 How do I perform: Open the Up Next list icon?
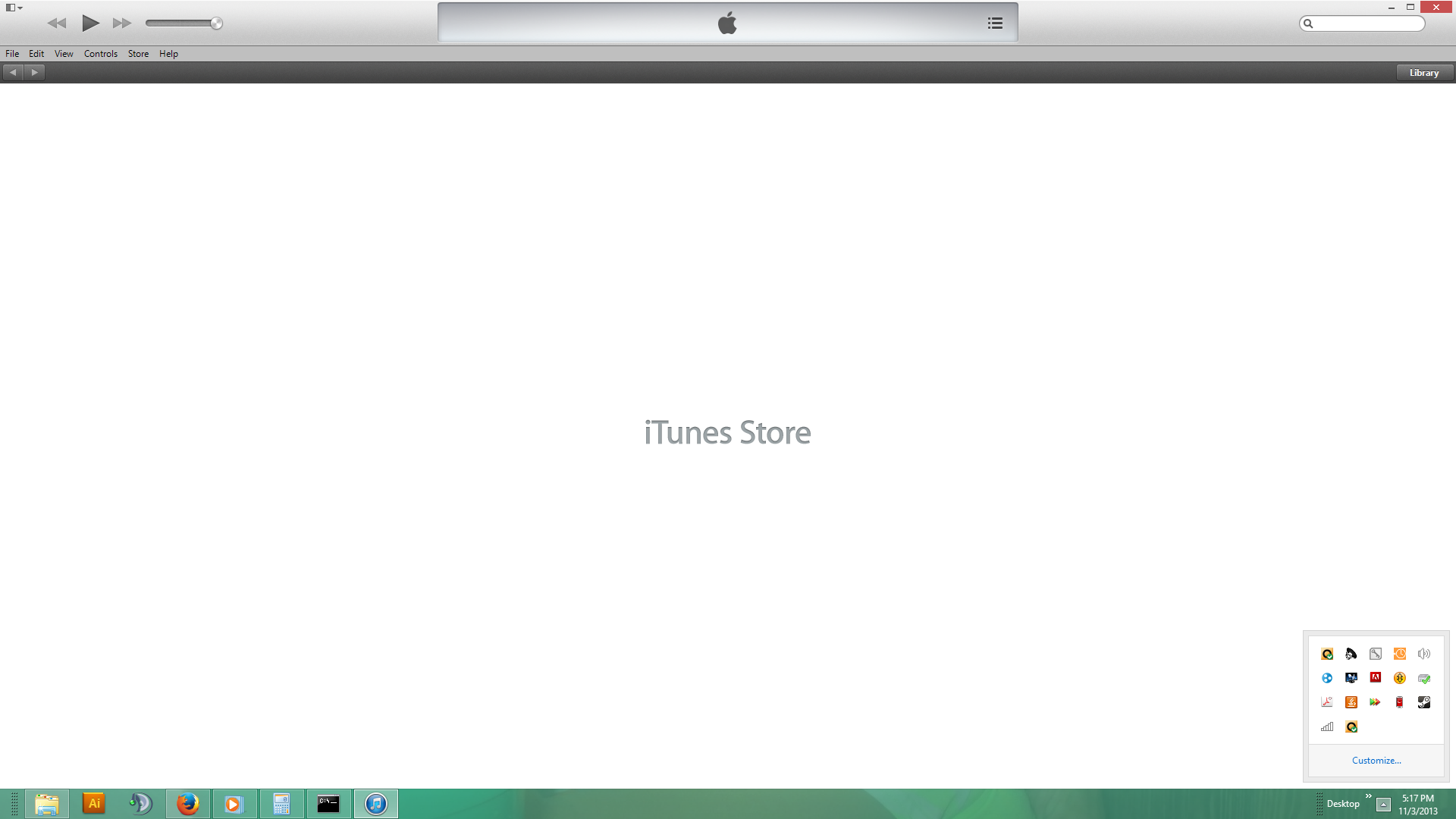(995, 24)
